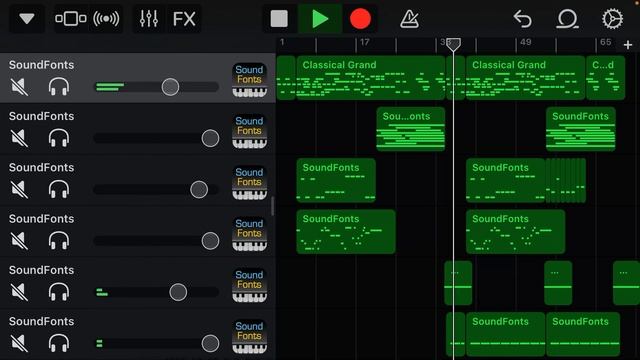Adjust the third track's volume slider knob

pos(199,190)
